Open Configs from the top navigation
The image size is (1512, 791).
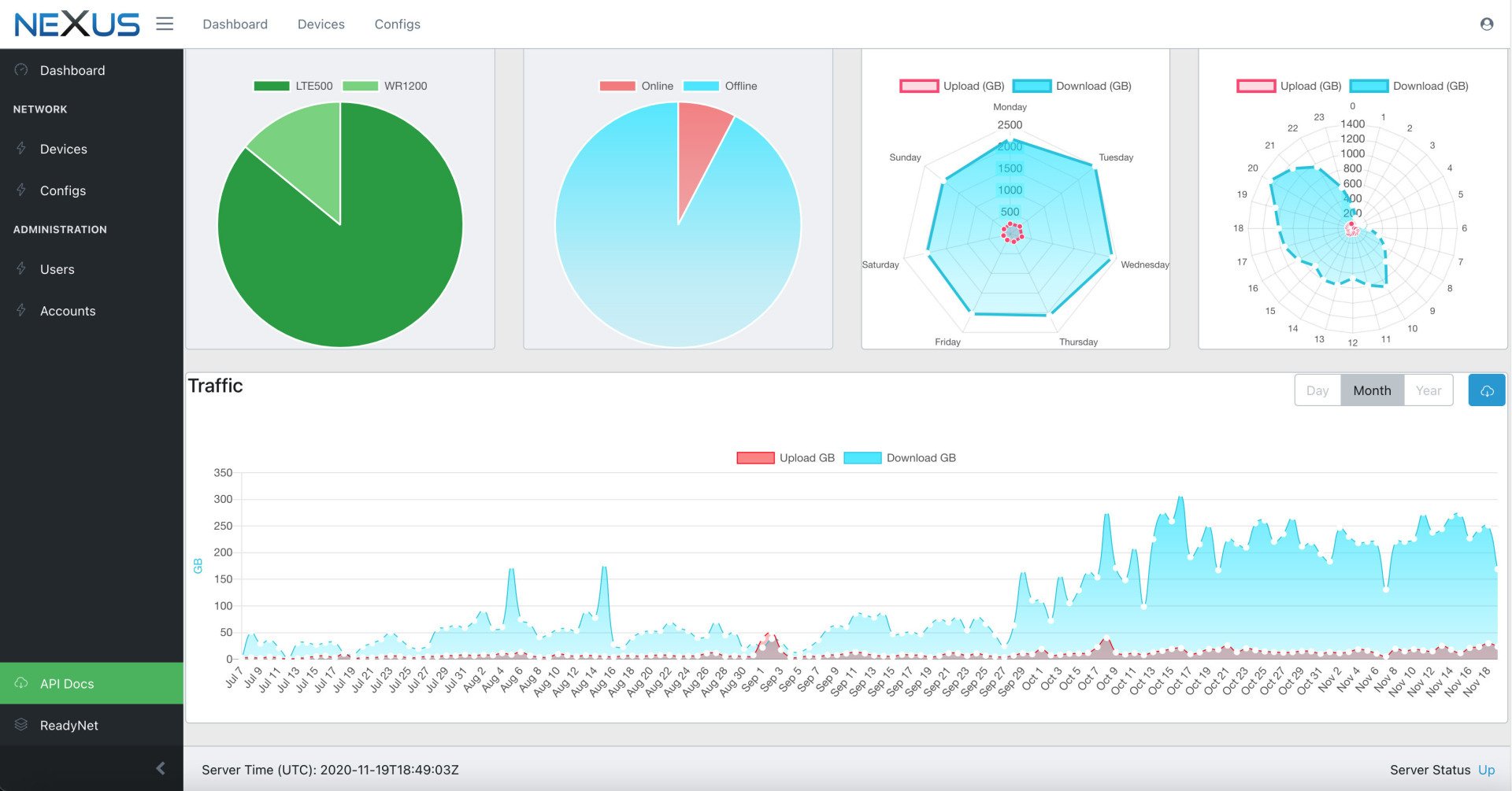(x=397, y=24)
